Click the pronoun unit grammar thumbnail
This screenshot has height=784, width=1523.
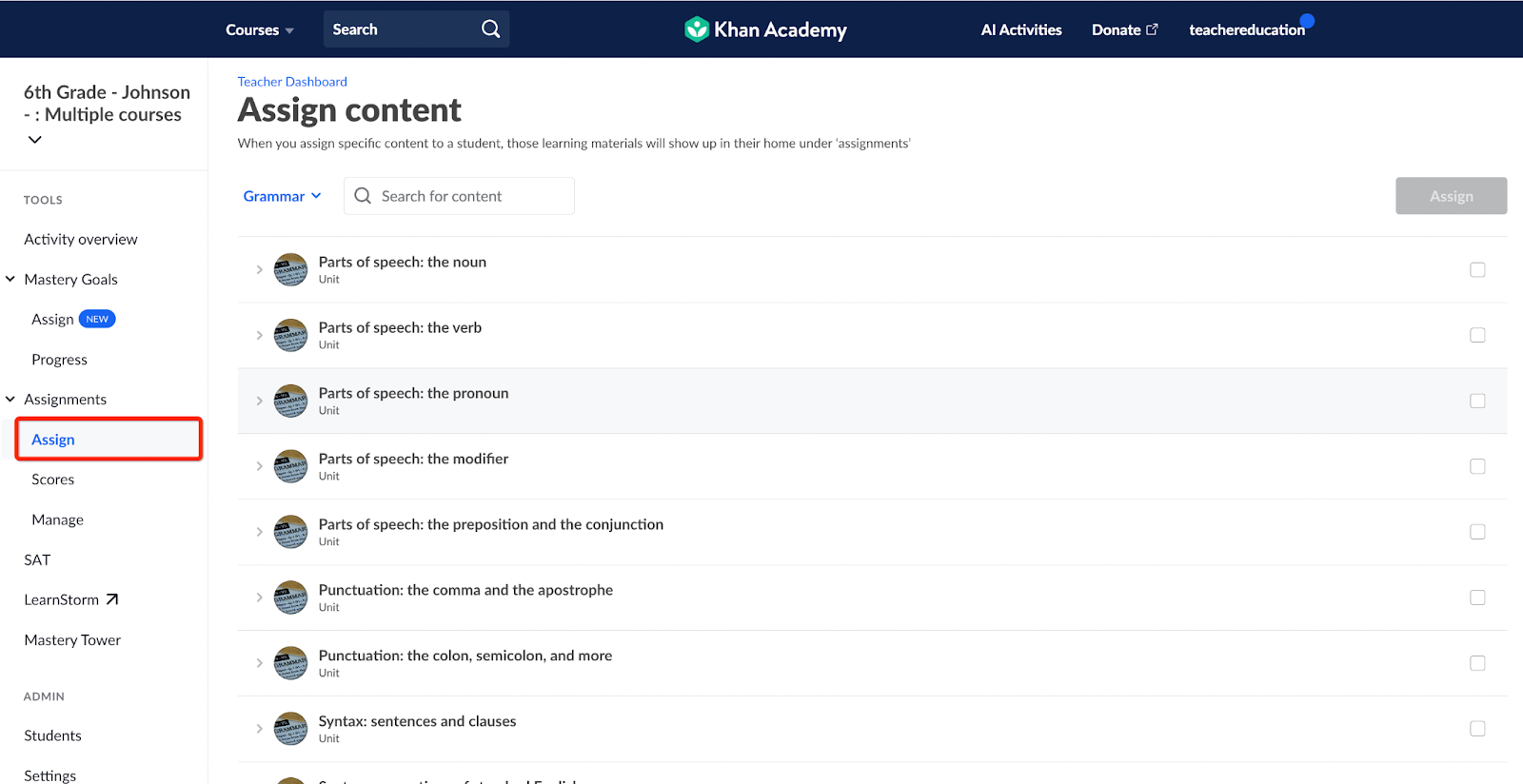click(x=290, y=401)
